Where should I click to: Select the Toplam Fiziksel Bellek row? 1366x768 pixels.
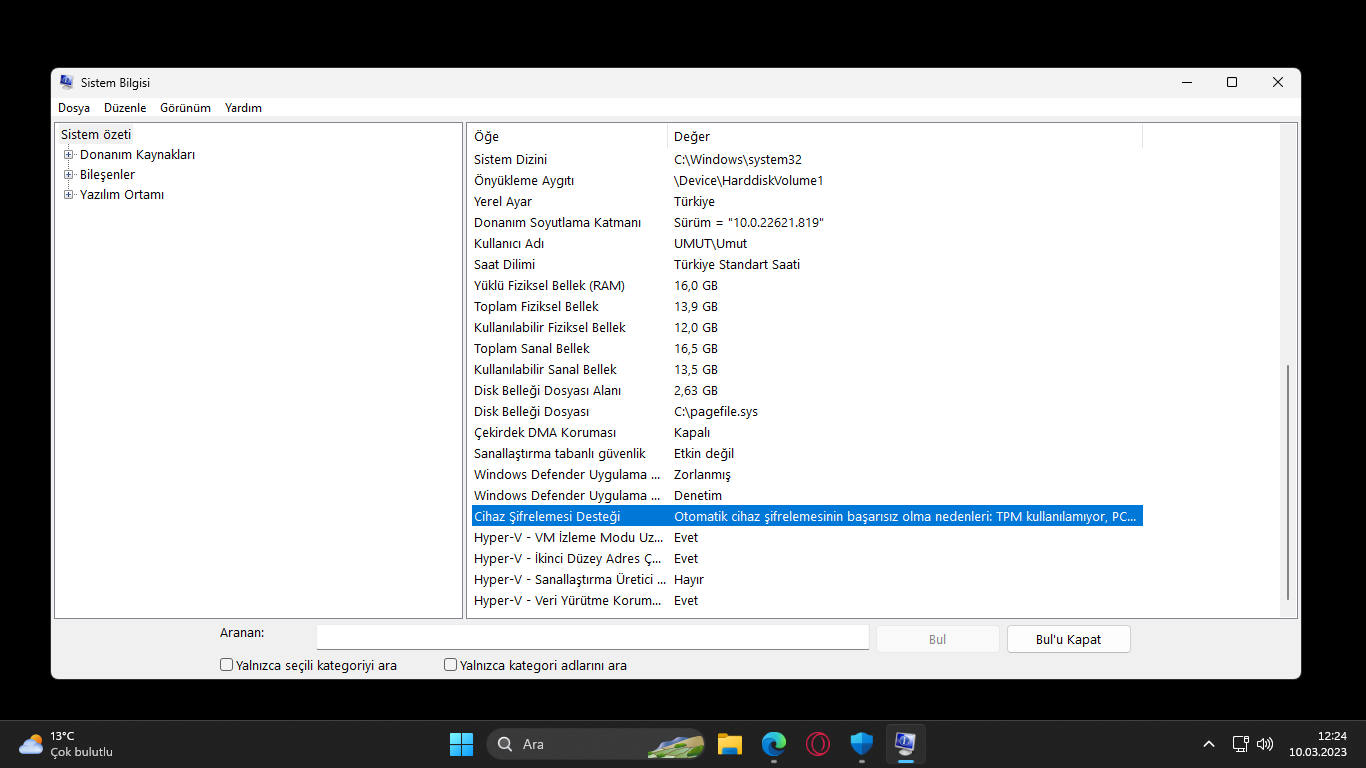tap(806, 307)
